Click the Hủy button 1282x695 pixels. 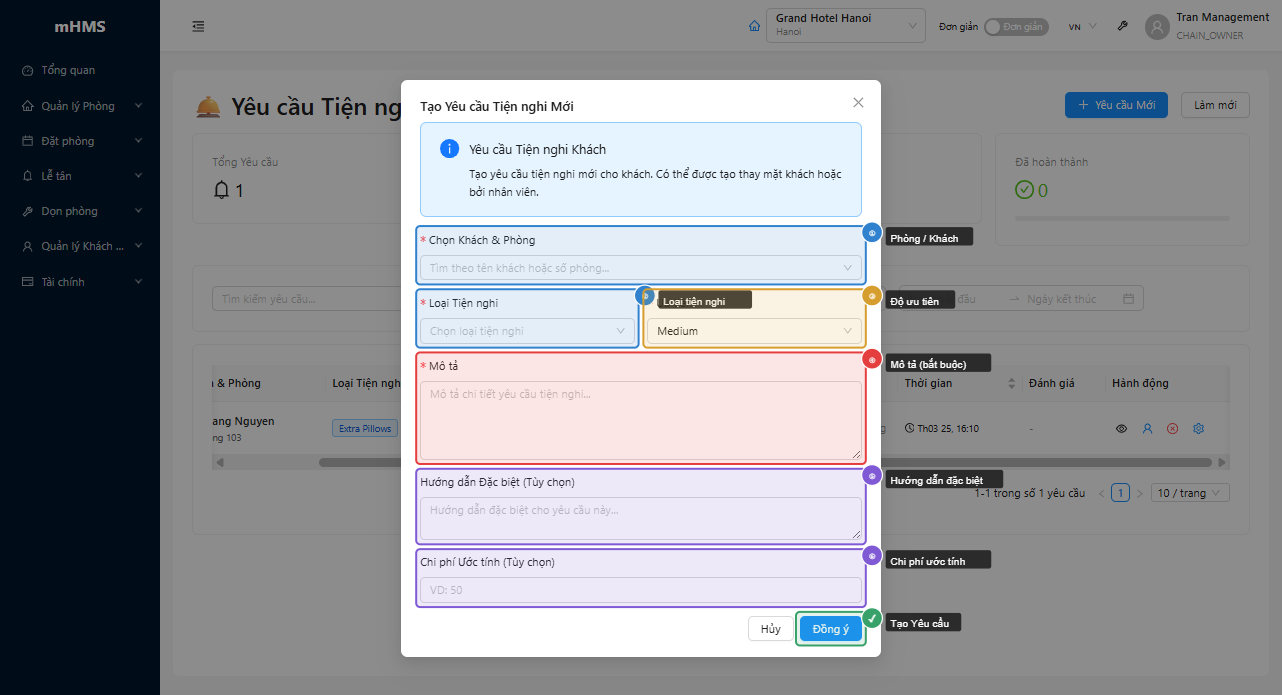pyautogui.click(x=770, y=629)
